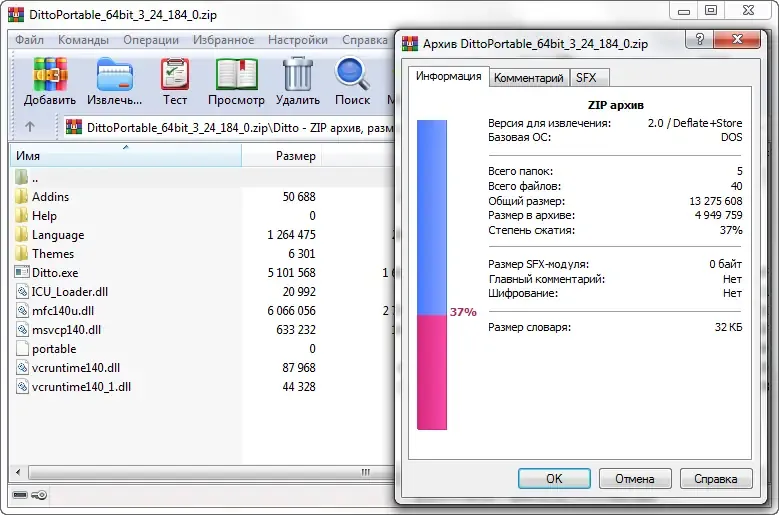Open the Команды menu

pos(83,40)
